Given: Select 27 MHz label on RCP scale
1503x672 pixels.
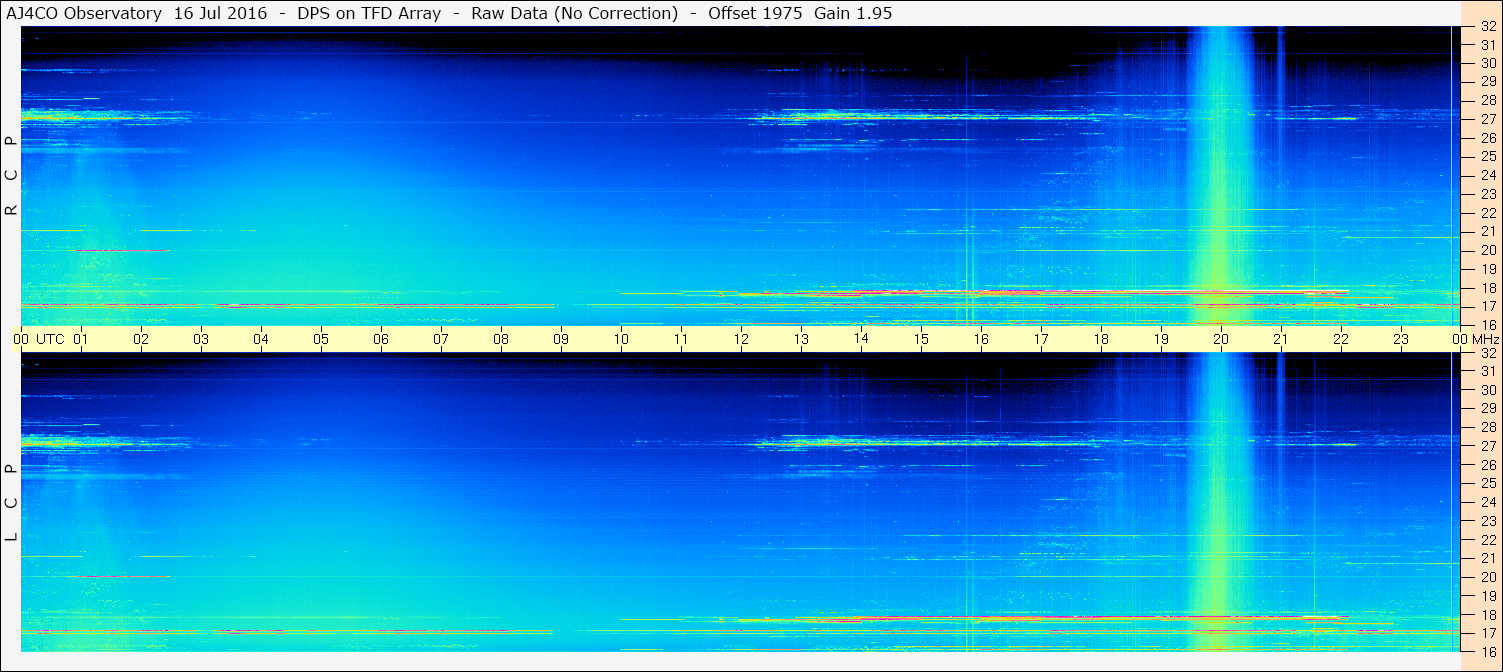Looking at the screenshot, I should click(x=1487, y=119).
